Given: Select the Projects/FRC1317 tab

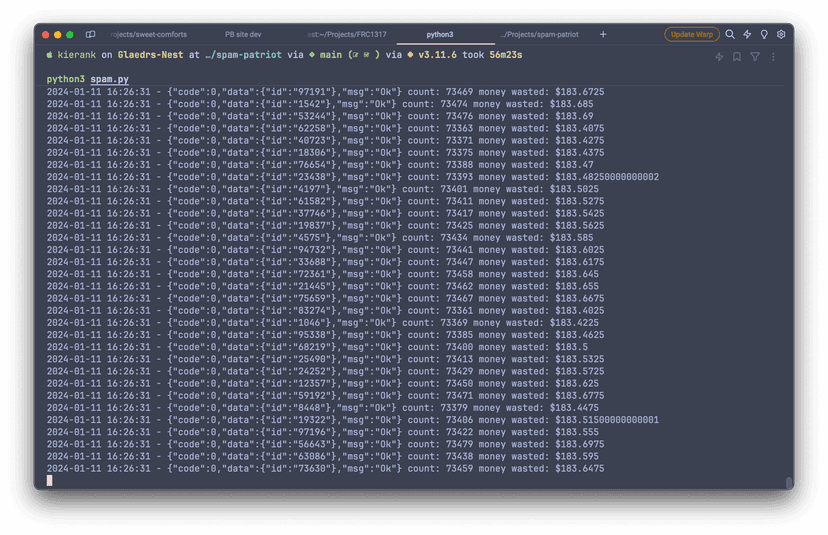Looking at the screenshot, I should pos(347,34).
